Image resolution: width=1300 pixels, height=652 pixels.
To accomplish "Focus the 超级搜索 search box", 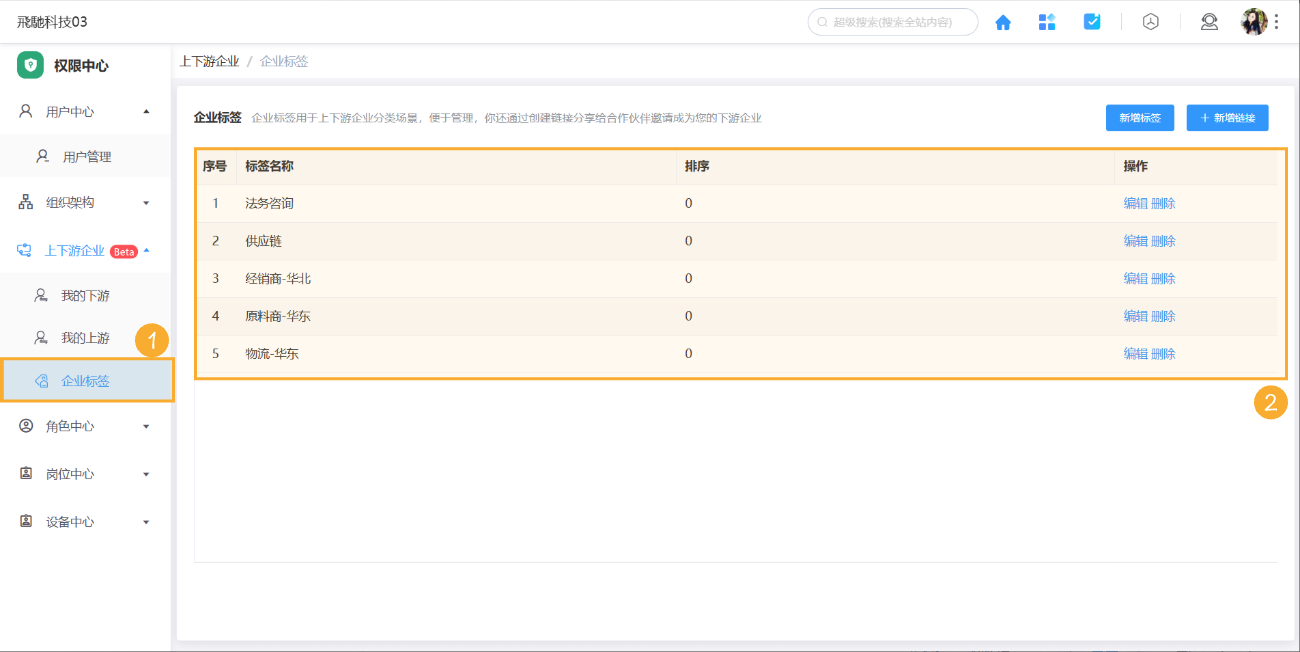I will pos(895,22).
